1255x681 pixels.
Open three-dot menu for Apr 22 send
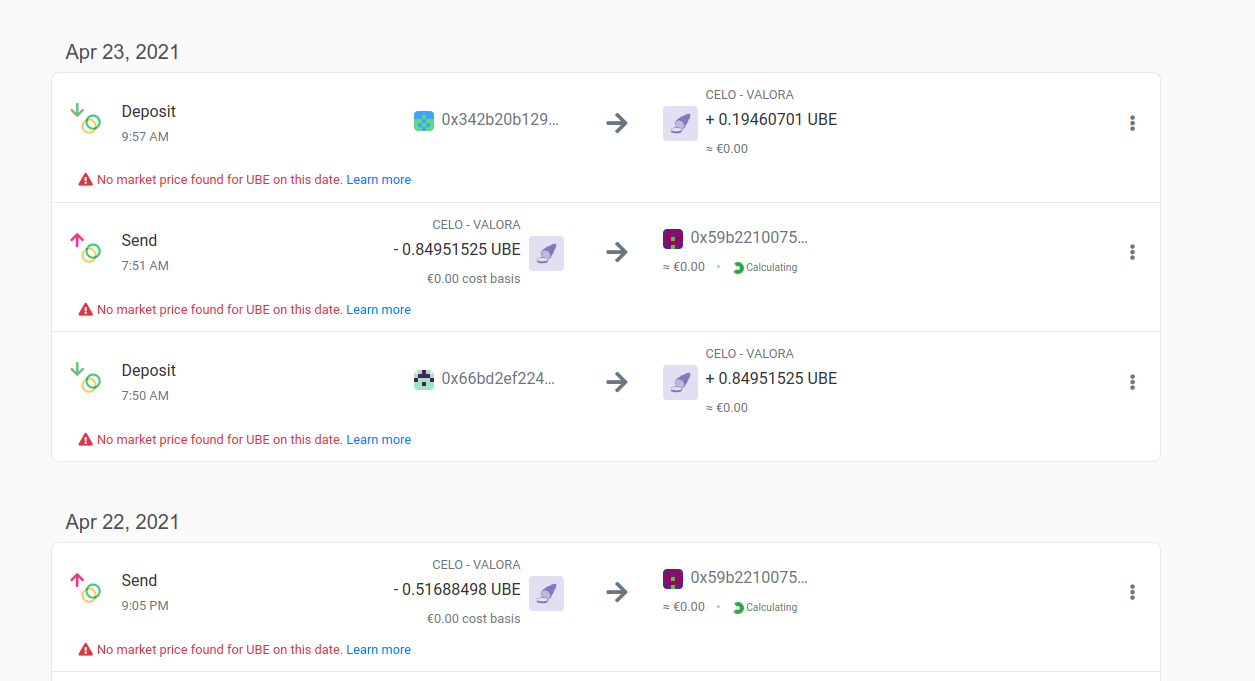1132,592
